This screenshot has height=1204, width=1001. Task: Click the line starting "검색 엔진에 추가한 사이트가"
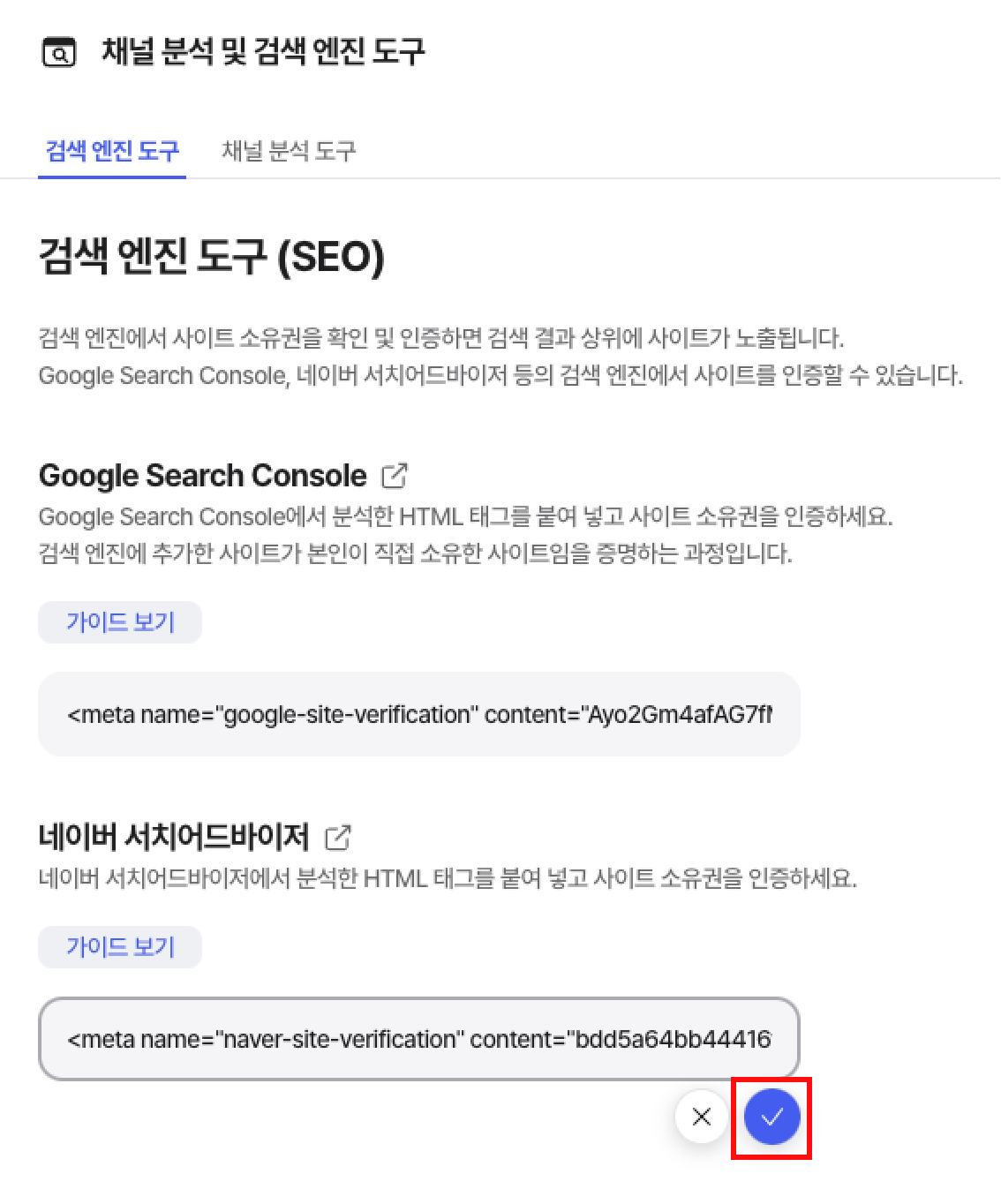tap(415, 553)
